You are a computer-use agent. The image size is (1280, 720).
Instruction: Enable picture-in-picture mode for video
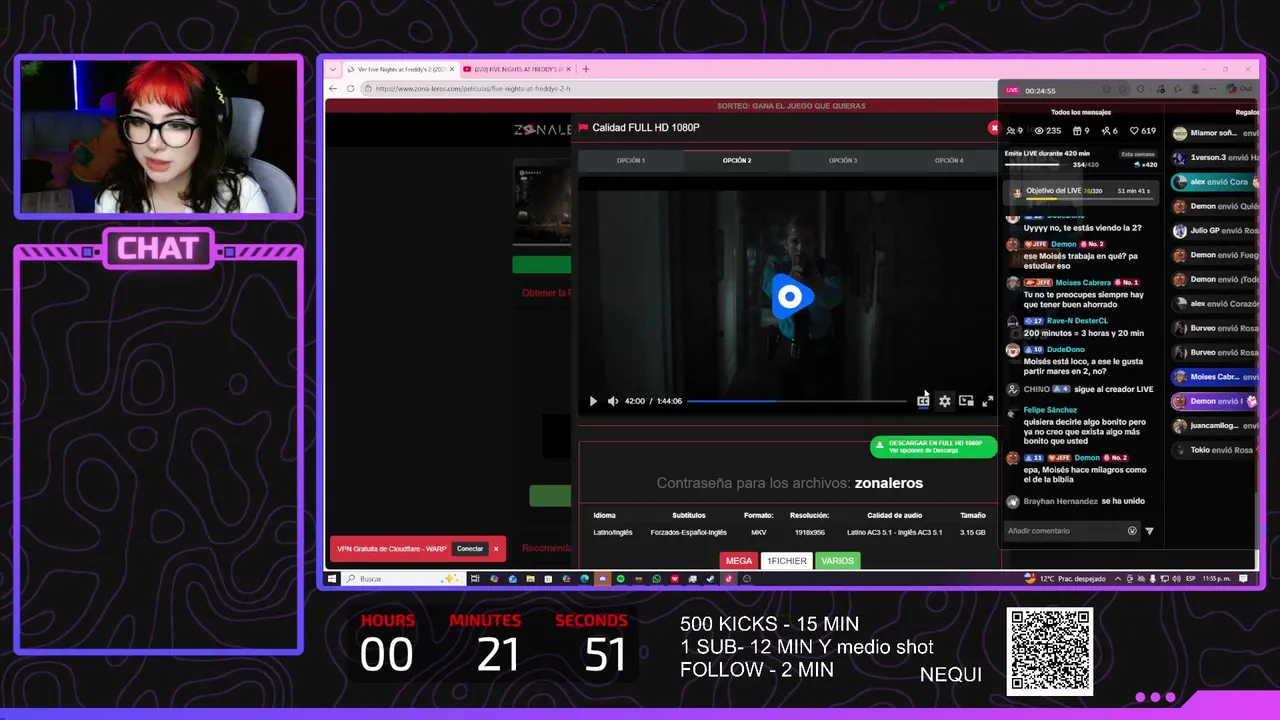click(x=966, y=401)
